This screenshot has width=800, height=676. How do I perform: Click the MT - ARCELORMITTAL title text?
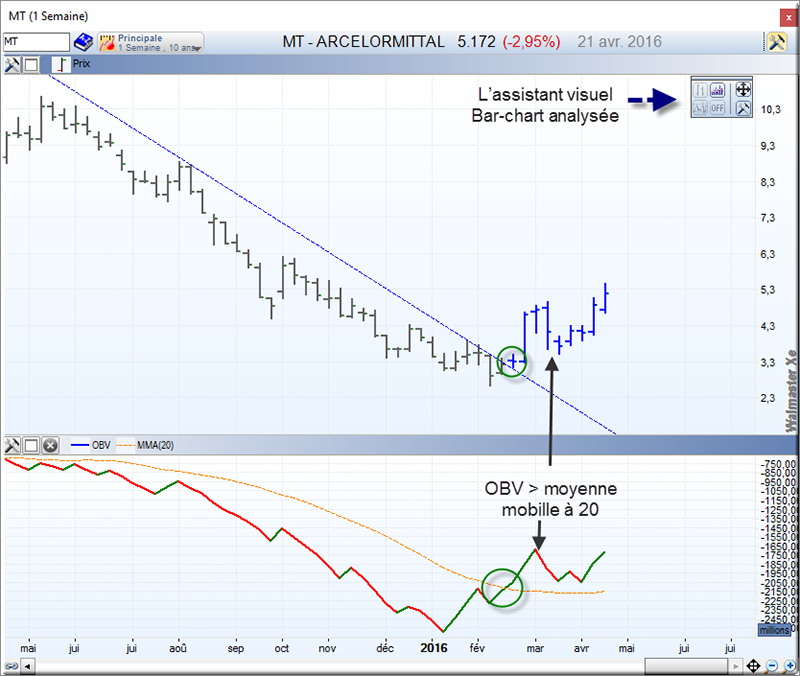point(363,42)
